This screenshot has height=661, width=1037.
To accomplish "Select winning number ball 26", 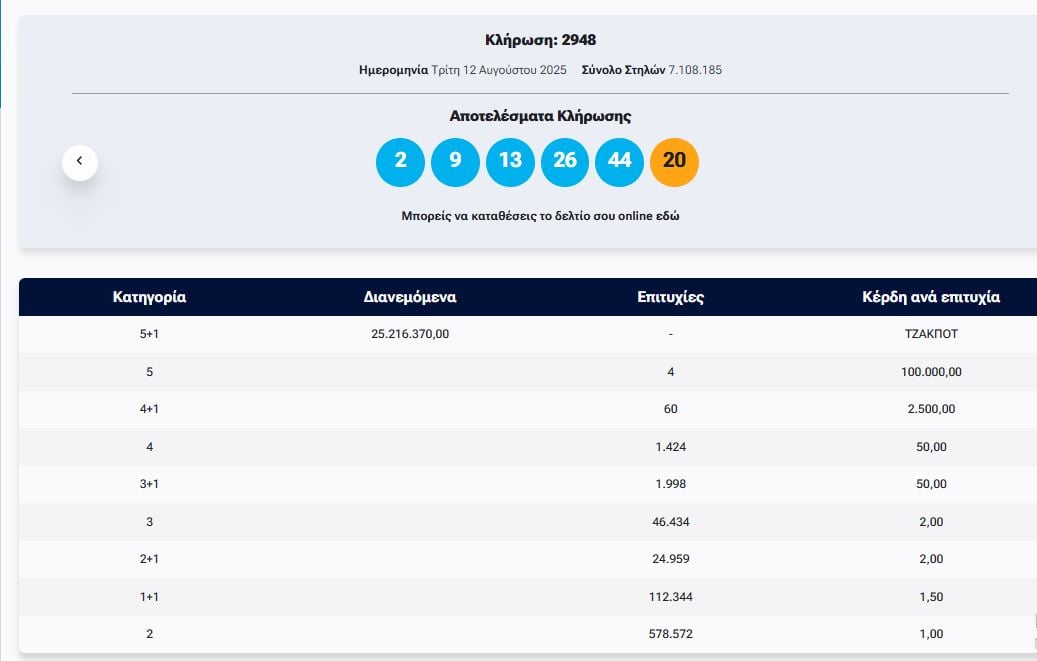I will tap(565, 162).
